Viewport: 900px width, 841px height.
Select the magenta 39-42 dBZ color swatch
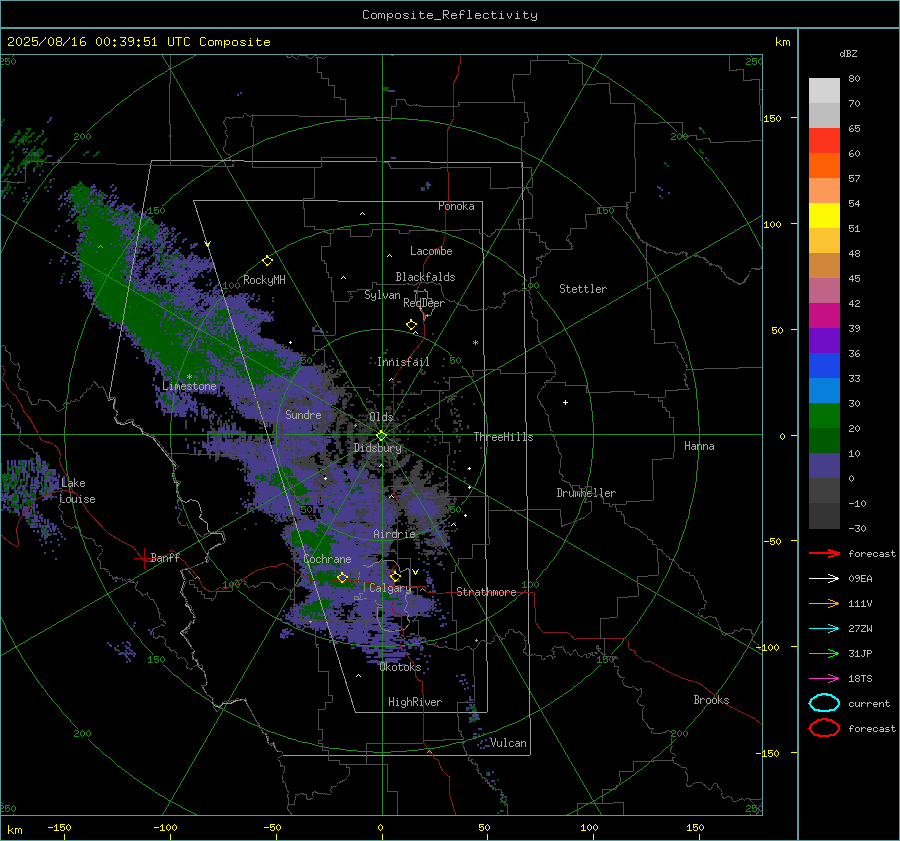pos(824,316)
